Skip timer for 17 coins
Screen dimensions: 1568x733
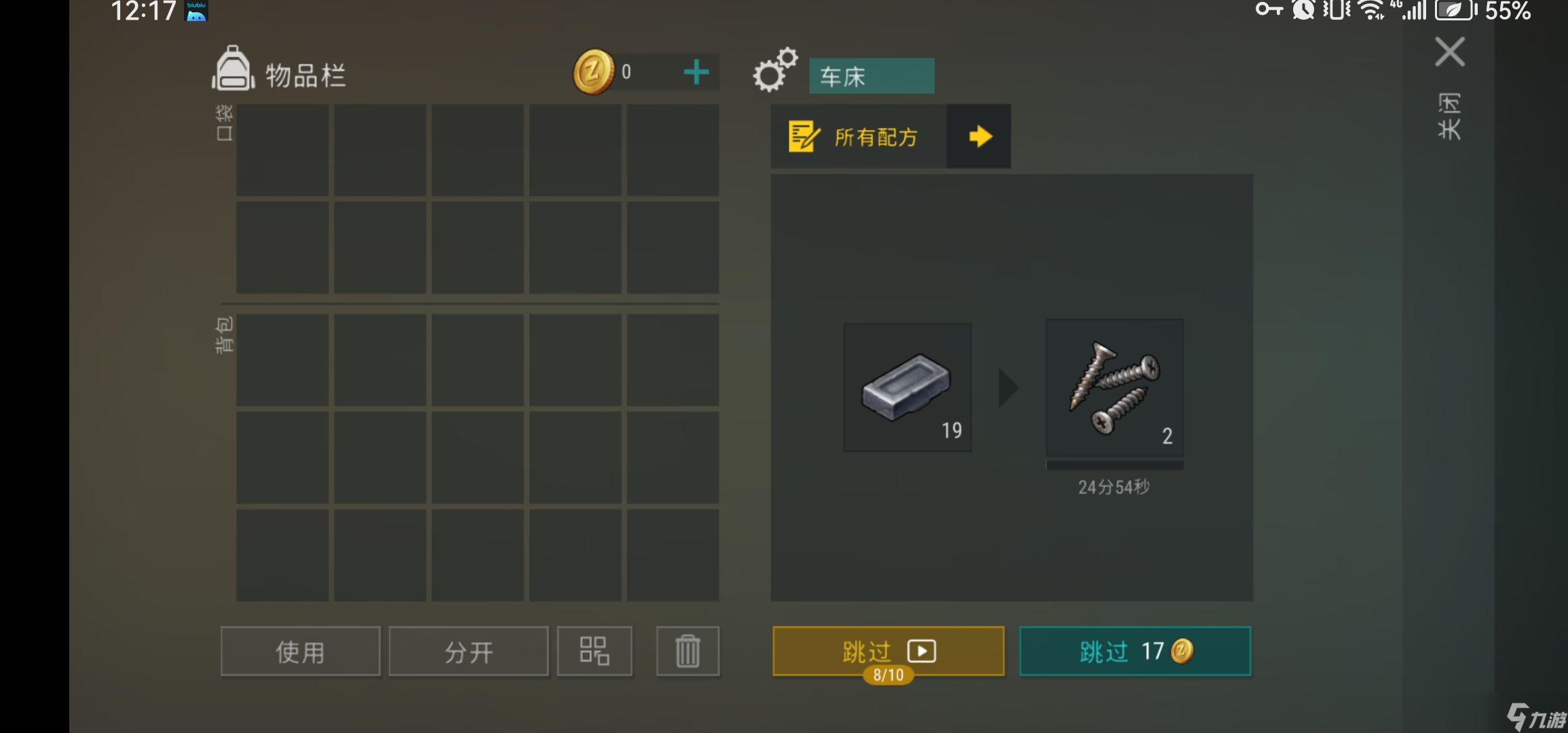coord(1135,652)
